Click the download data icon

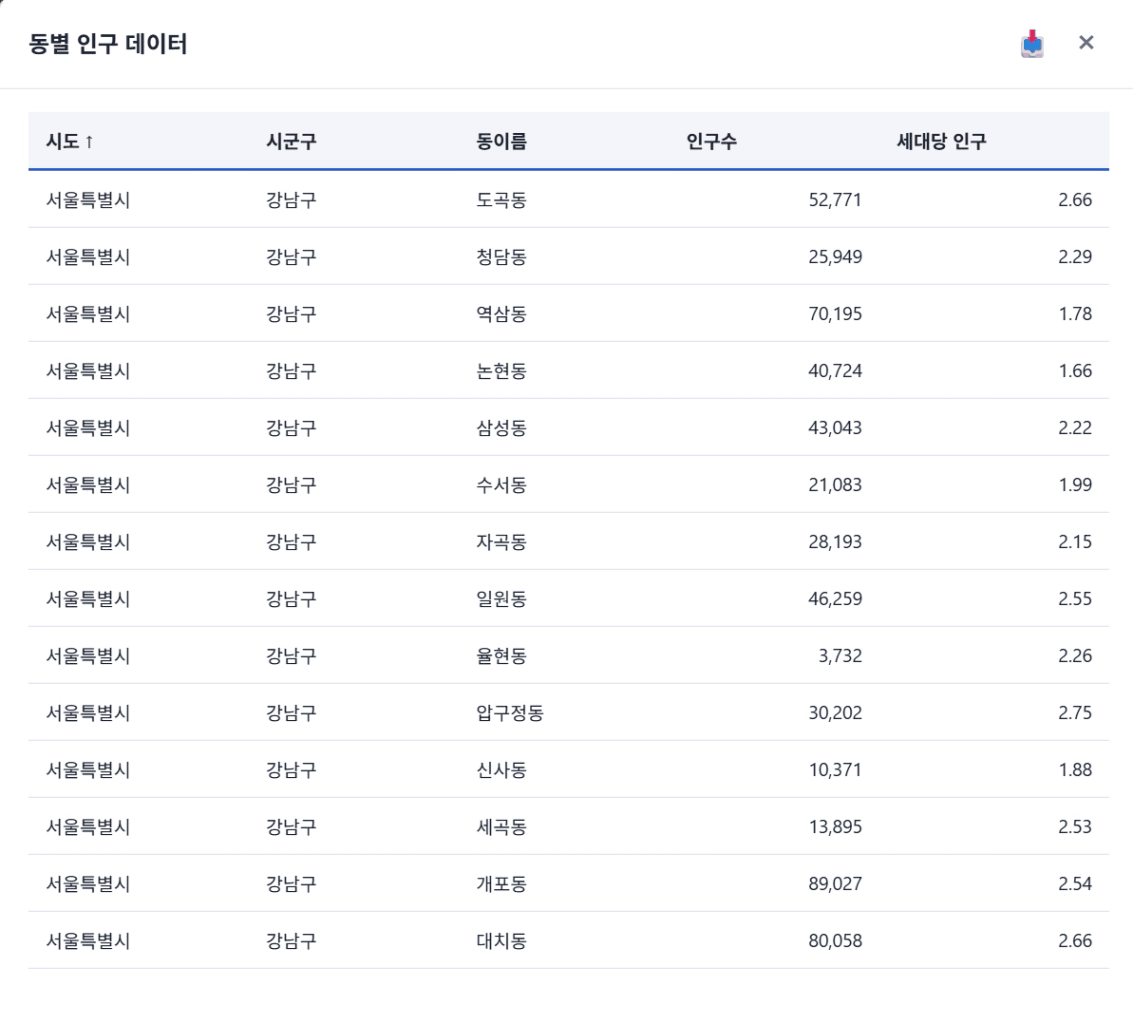coord(1032,44)
